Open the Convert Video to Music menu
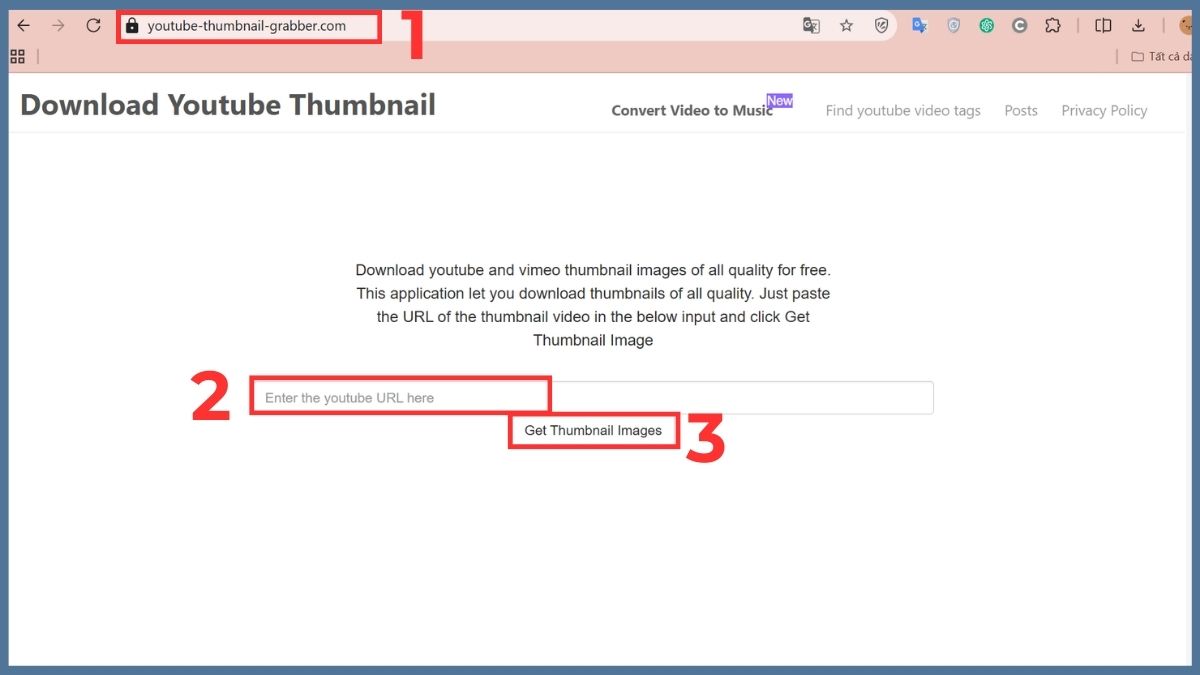The height and width of the screenshot is (675, 1200). click(691, 110)
